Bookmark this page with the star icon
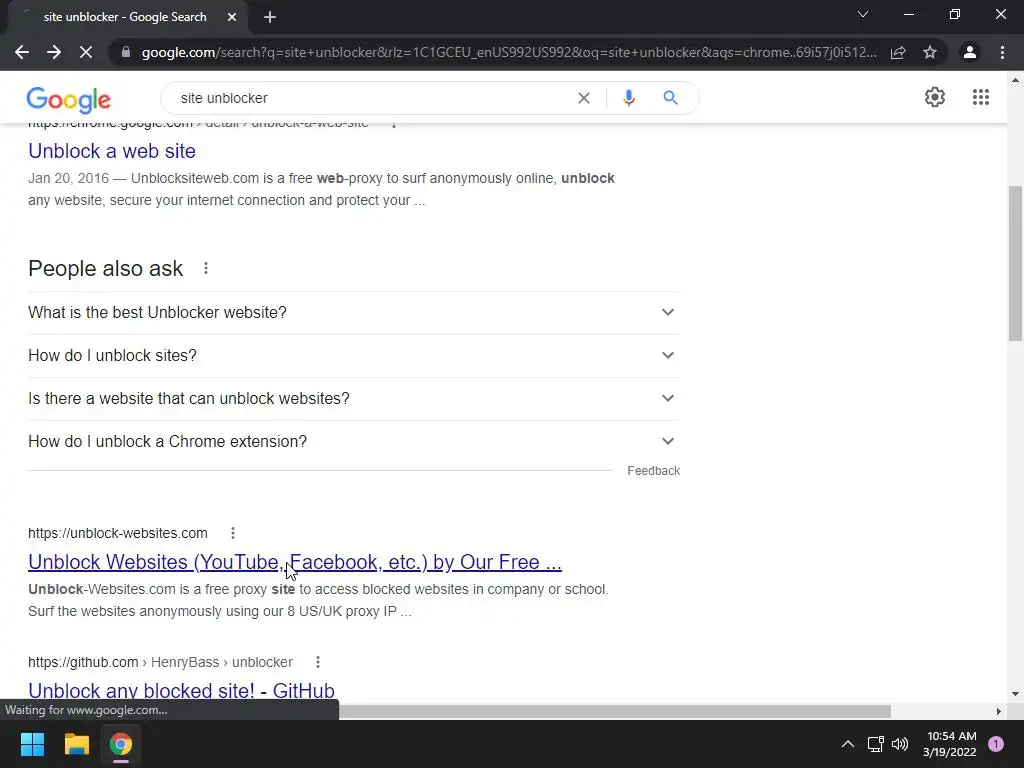 coord(930,52)
